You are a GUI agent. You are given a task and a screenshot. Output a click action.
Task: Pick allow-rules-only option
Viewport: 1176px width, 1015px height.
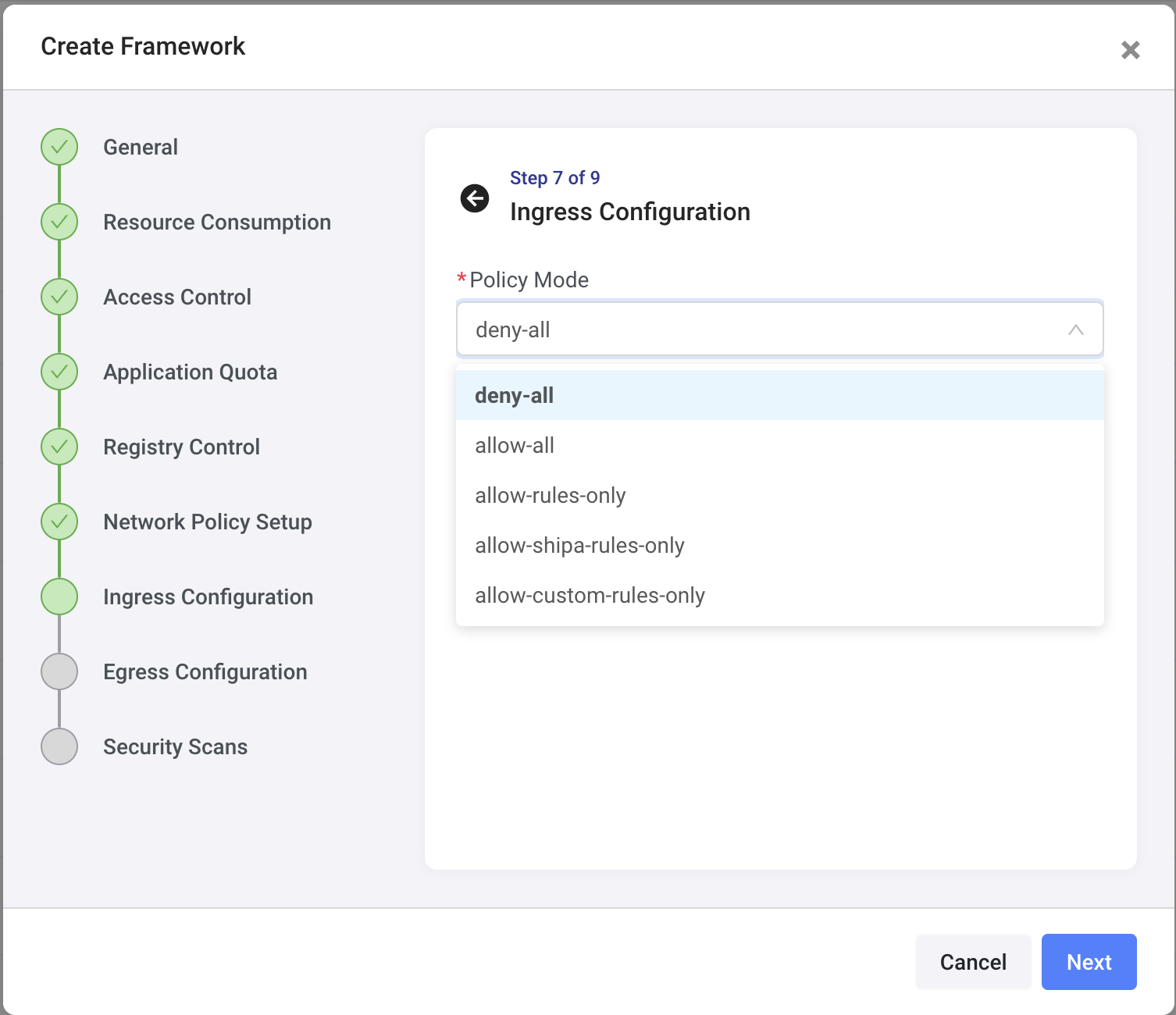551,496
